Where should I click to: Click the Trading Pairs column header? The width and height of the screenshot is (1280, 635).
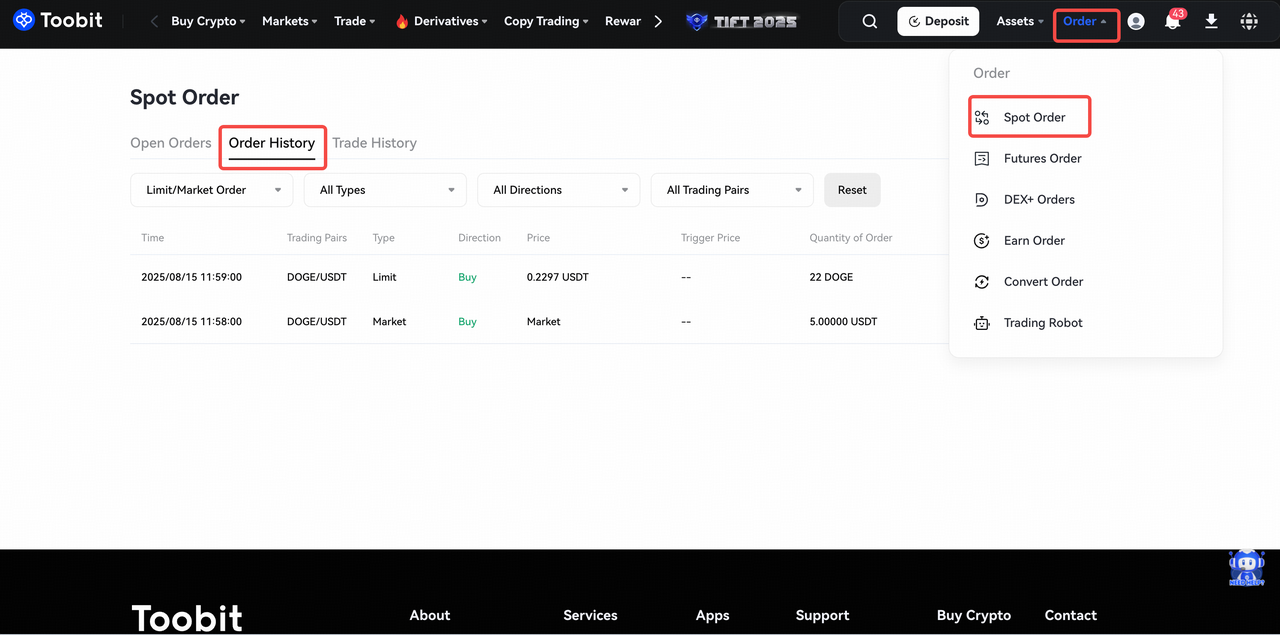(x=317, y=238)
